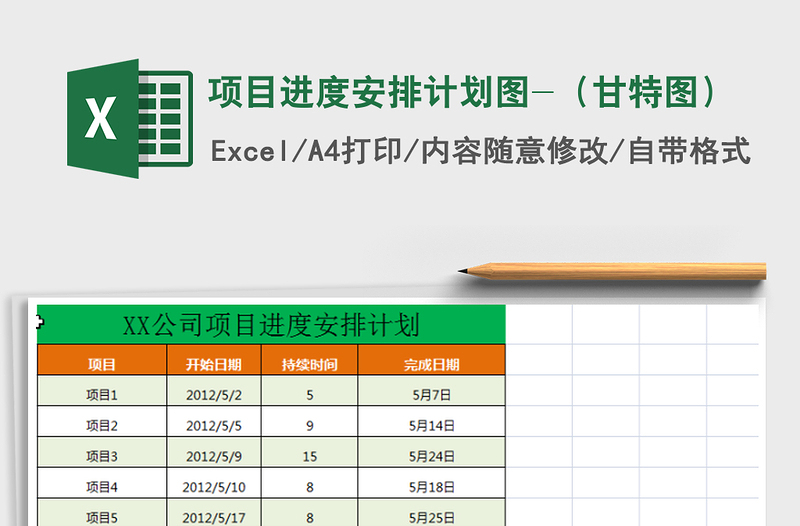The image size is (800, 526).
Task: Select the title 项目进度安排计划图-（甘特图）
Action: tap(463, 93)
